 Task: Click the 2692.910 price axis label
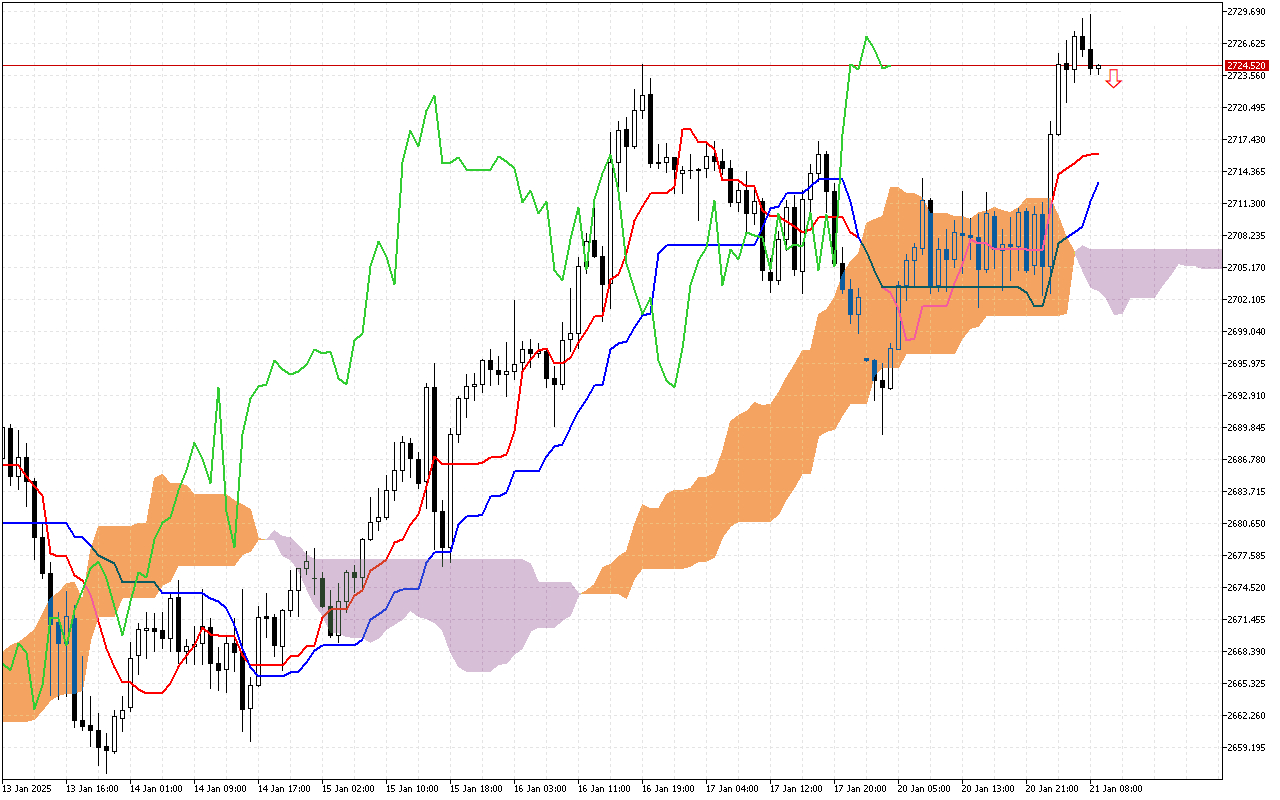click(1246, 395)
